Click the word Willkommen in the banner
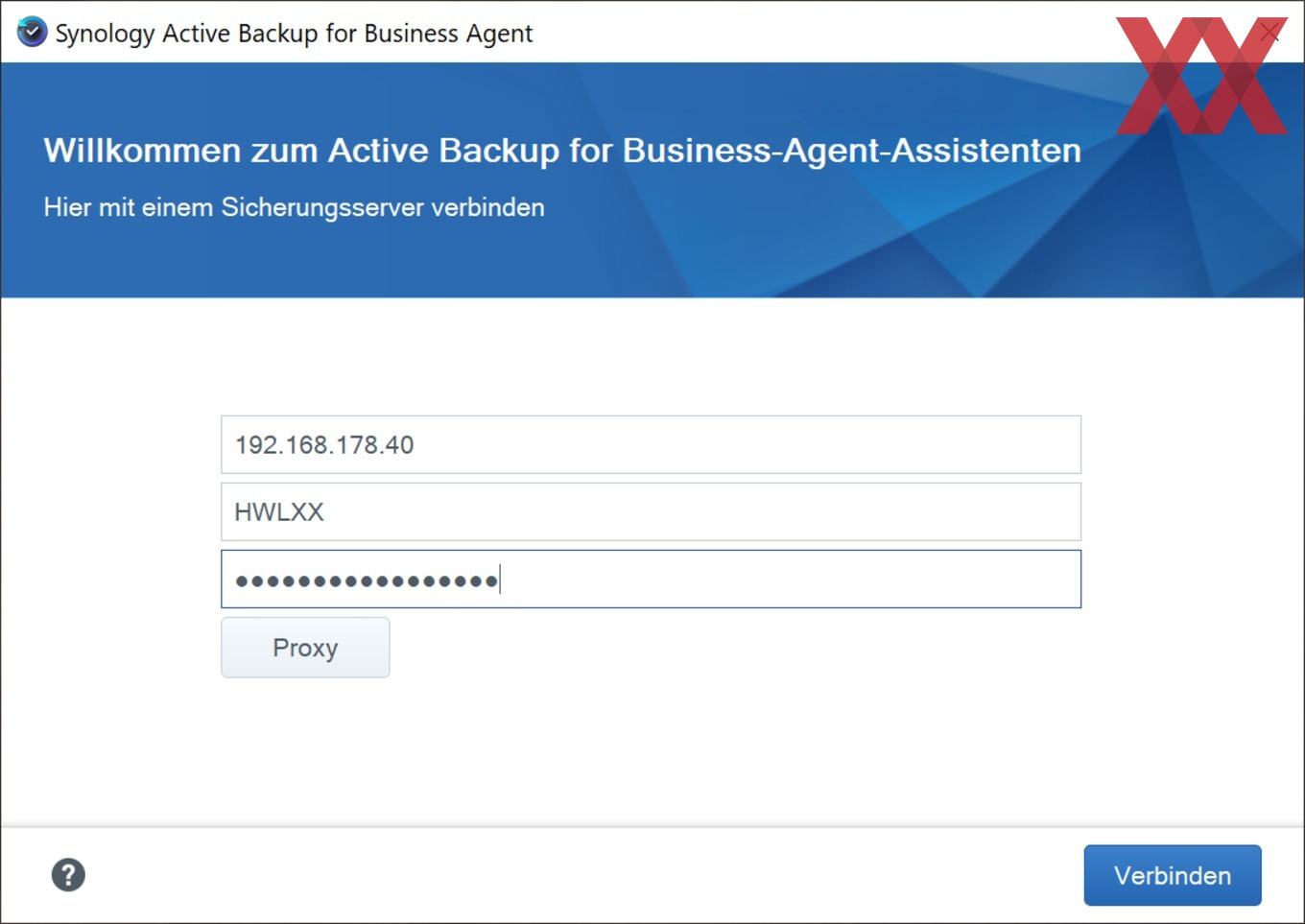 coord(142,151)
